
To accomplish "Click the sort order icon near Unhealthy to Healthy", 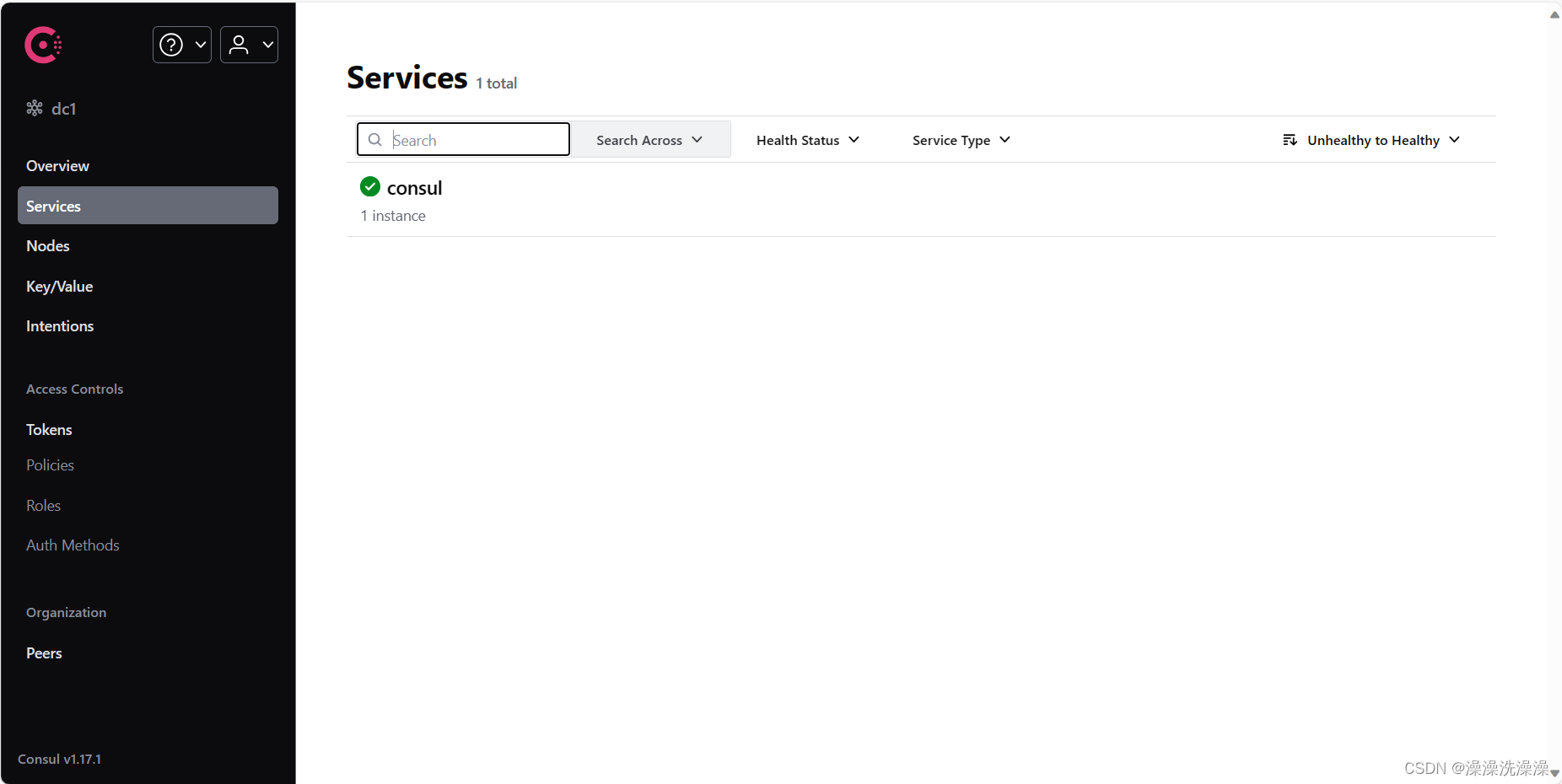I will pos(1290,140).
